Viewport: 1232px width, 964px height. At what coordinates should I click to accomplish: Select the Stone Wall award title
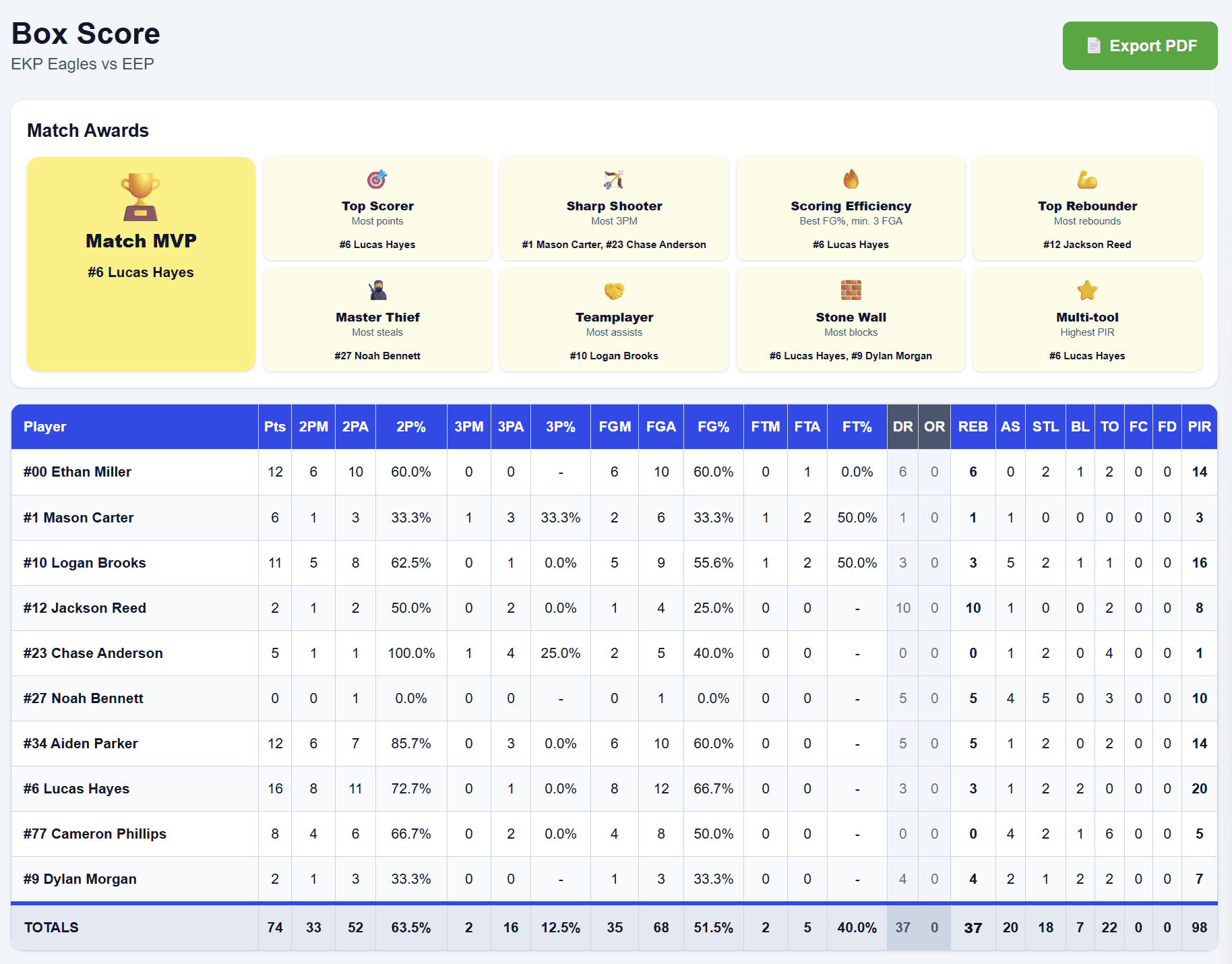pos(851,318)
